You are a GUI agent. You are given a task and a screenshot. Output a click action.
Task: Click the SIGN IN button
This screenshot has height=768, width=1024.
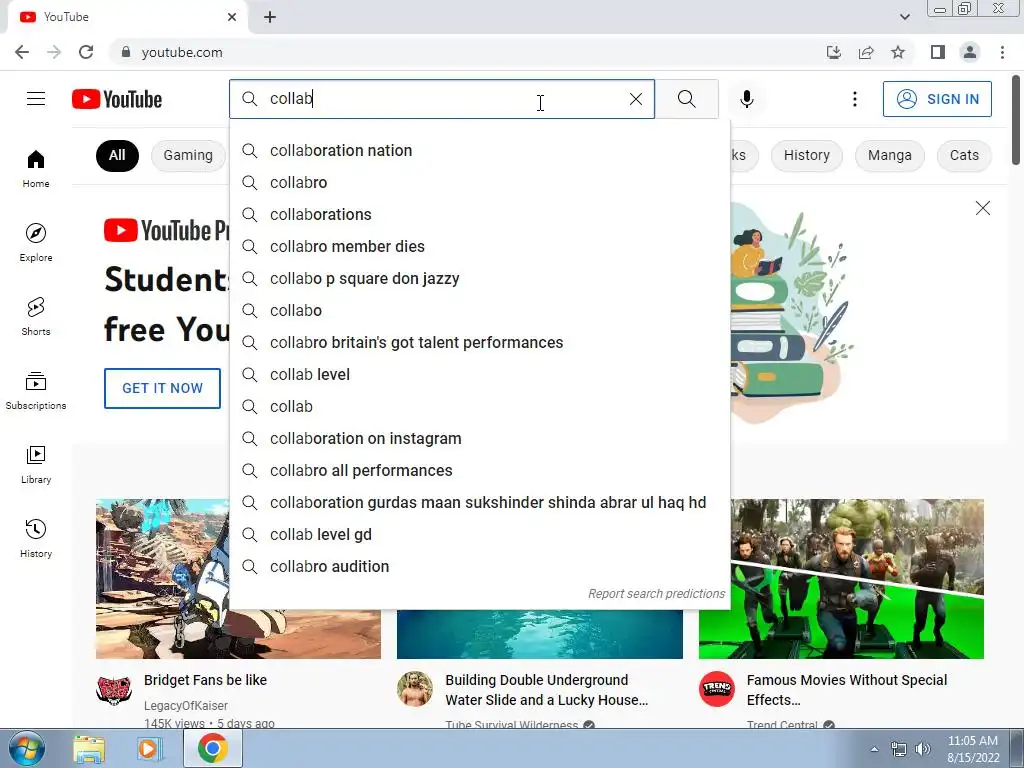tap(937, 99)
